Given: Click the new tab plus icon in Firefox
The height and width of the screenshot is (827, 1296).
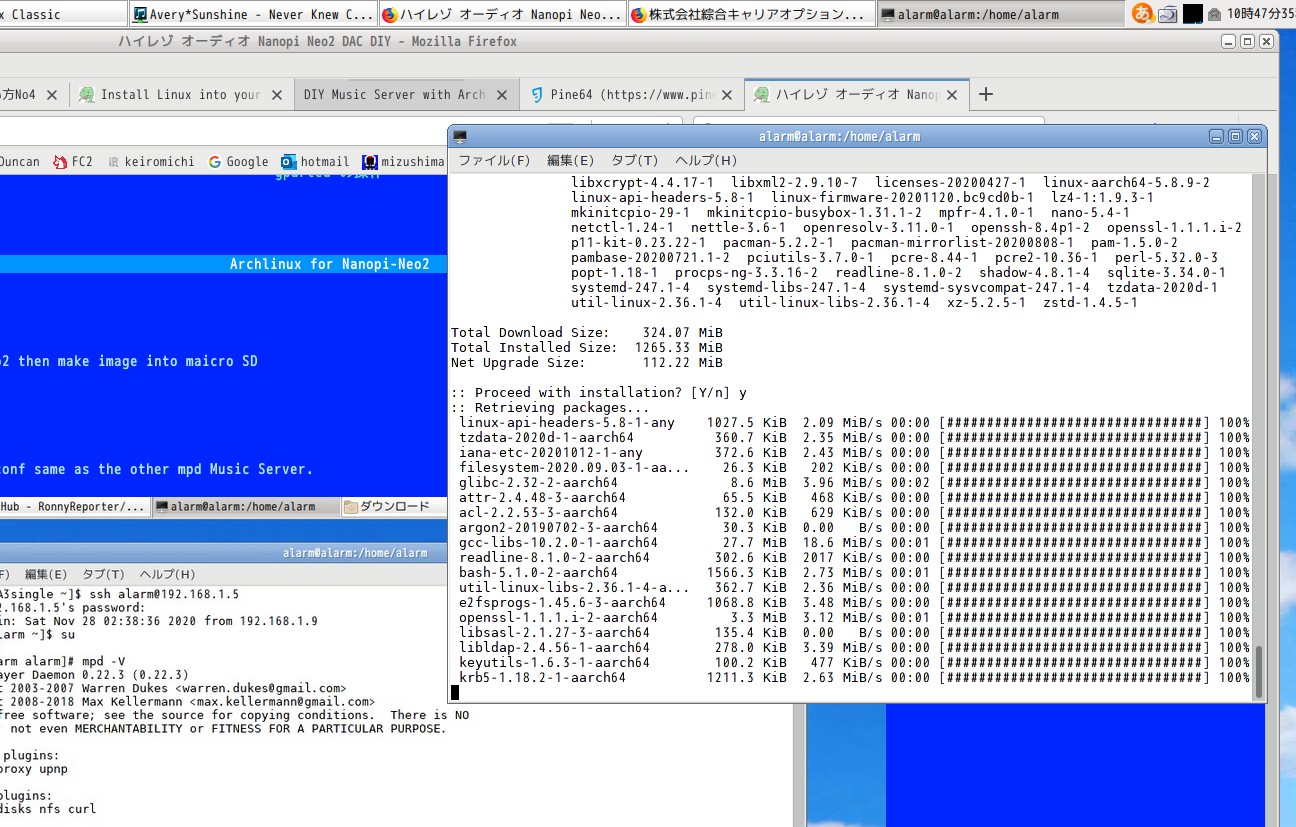Looking at the screenshot, I should pyautogui.click(x=986, y=94).
